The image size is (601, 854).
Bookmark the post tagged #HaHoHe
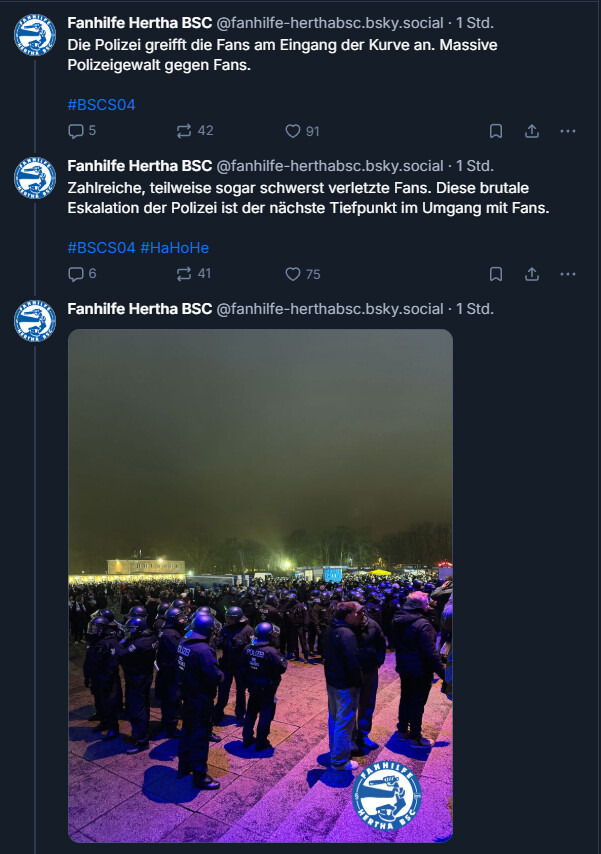pos(496,274)
